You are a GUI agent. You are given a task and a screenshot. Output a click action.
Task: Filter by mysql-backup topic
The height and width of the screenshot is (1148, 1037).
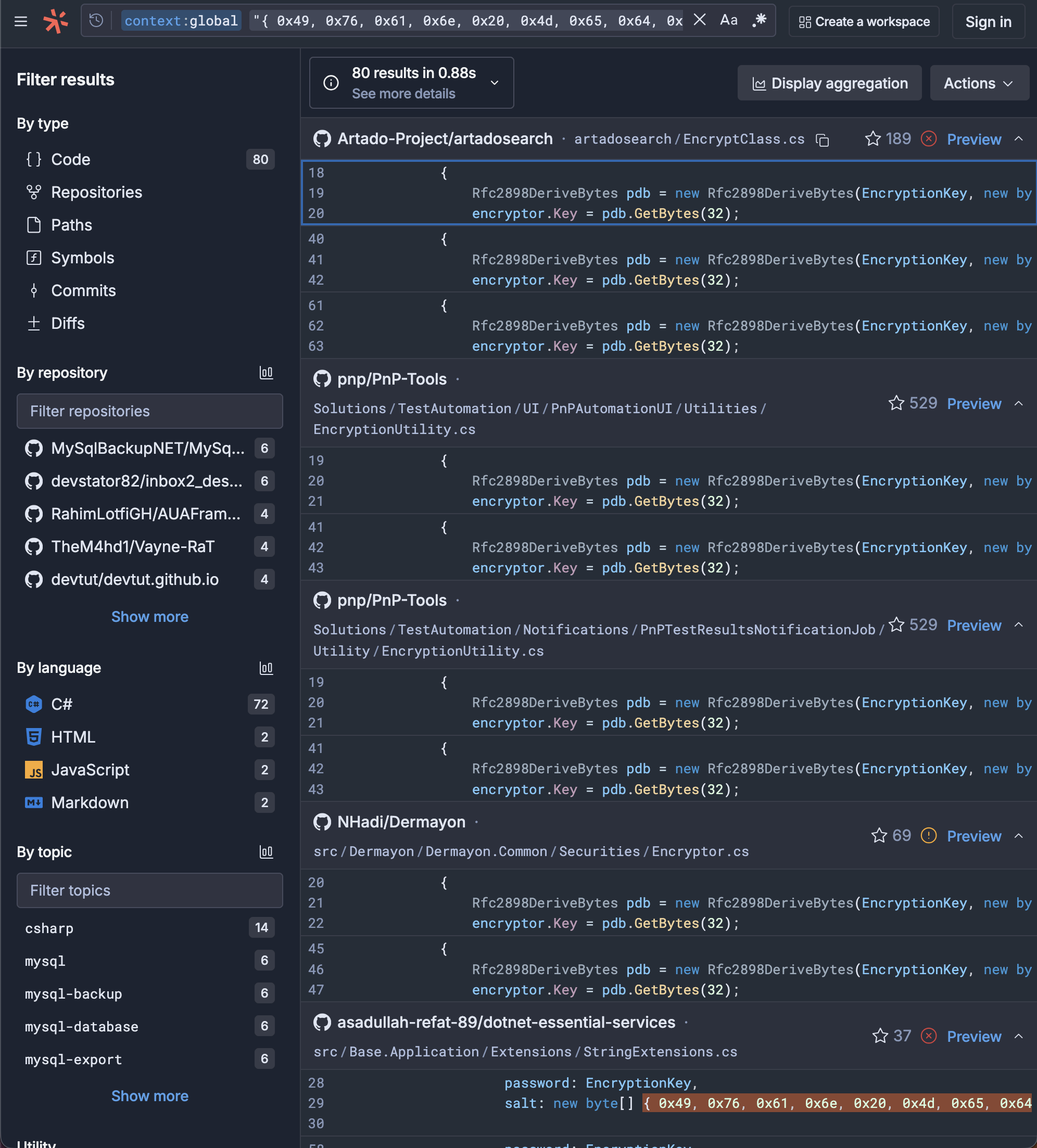tap(150, 993)
